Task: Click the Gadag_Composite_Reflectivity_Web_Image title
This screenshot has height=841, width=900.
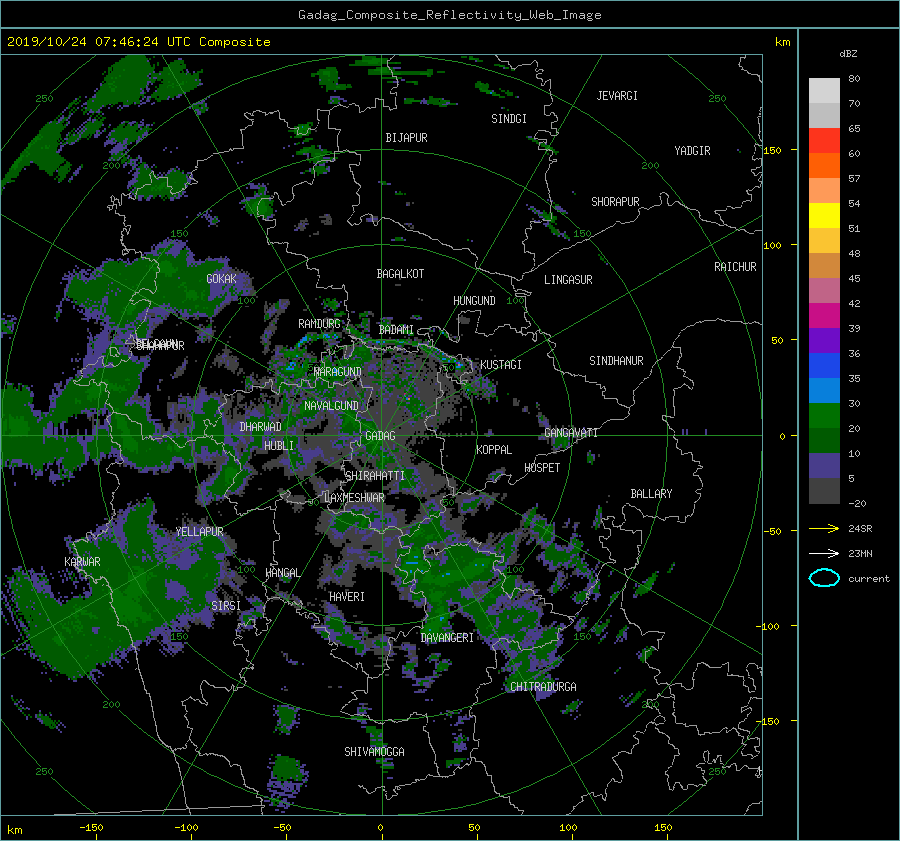Action: pos(449,15)
